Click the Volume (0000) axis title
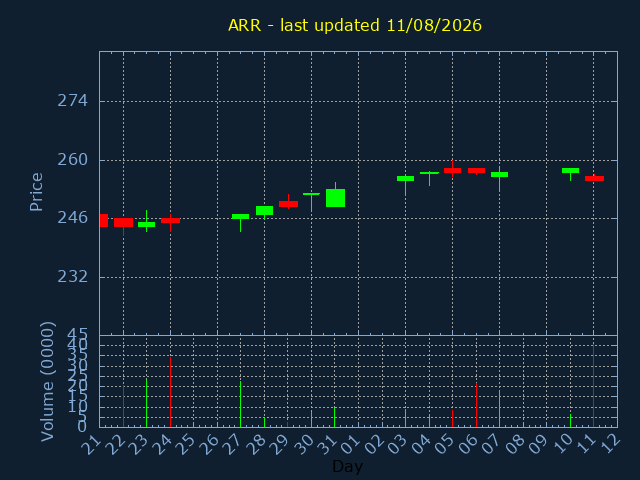 click(x=47, y=382)
